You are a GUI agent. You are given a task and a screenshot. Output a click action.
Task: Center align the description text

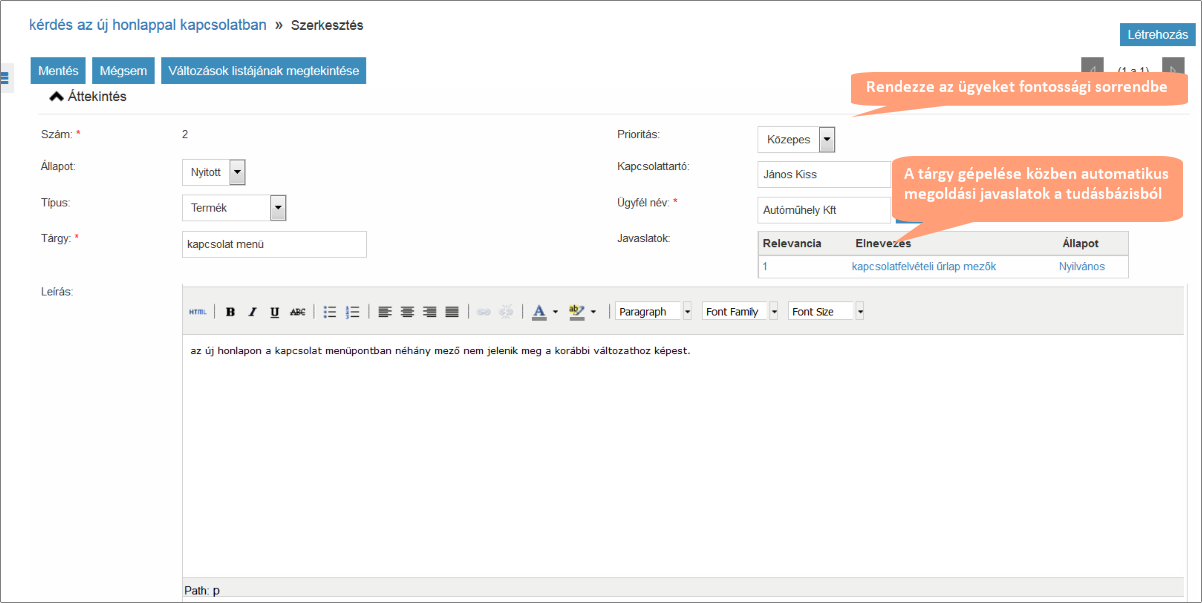[407, 312]
